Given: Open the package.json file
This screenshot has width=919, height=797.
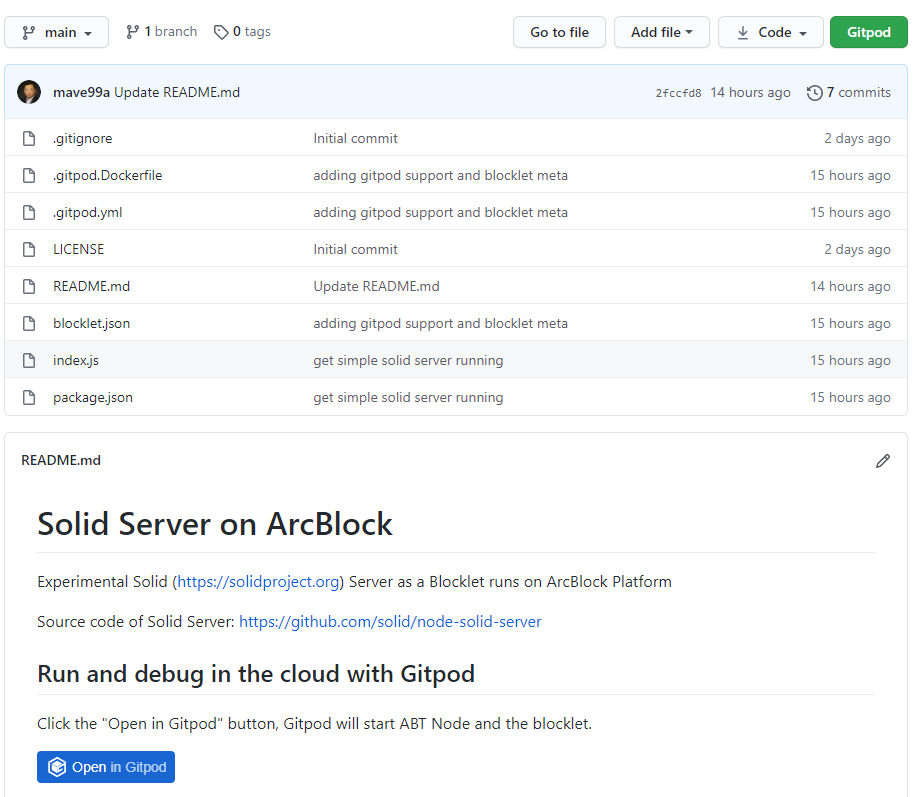Looking at the screenshot, I should 93,397.
